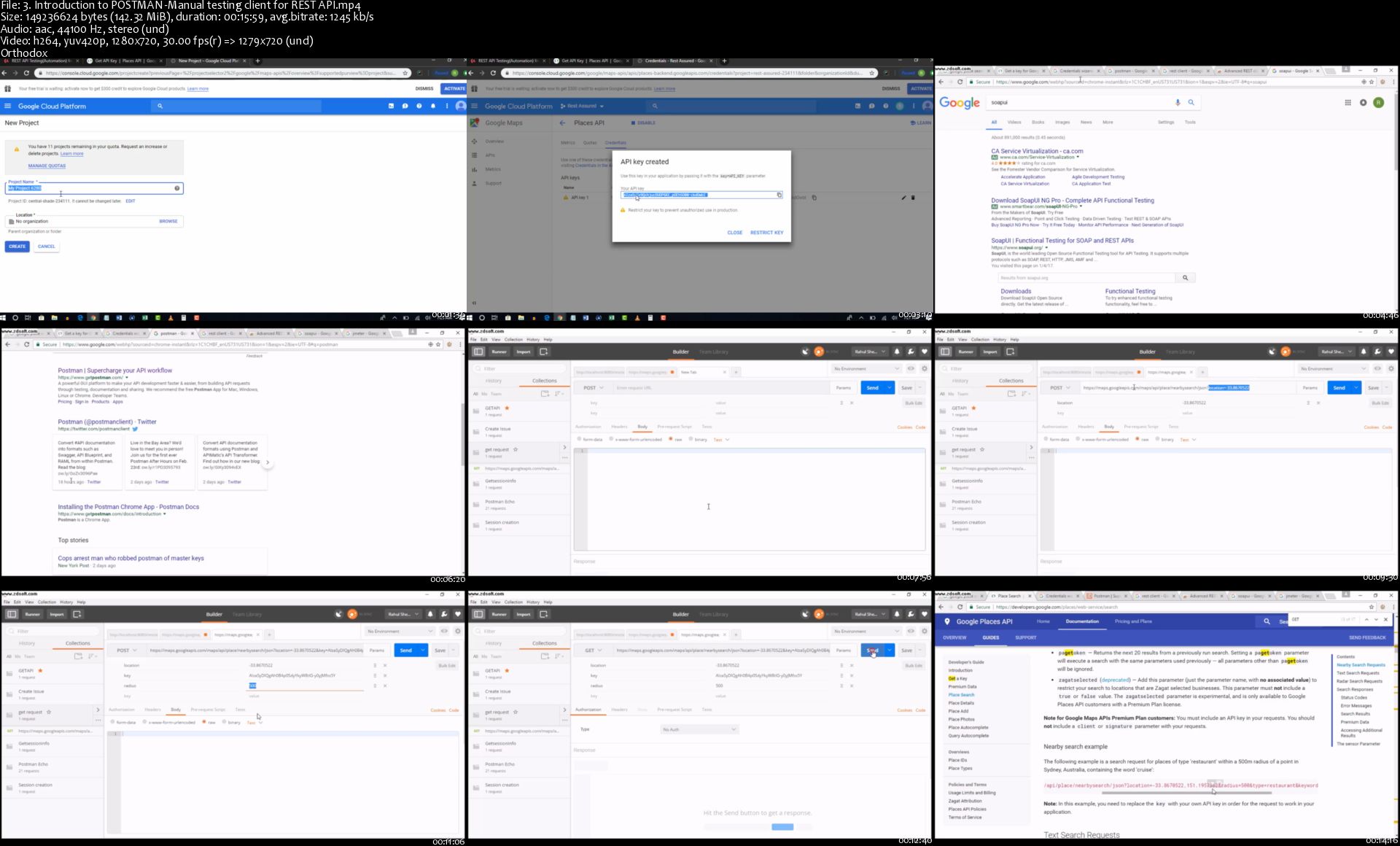Copy the API key in API key created dialog
The width and height of the screenshot is (1400, 846).
tap(779, 195)
